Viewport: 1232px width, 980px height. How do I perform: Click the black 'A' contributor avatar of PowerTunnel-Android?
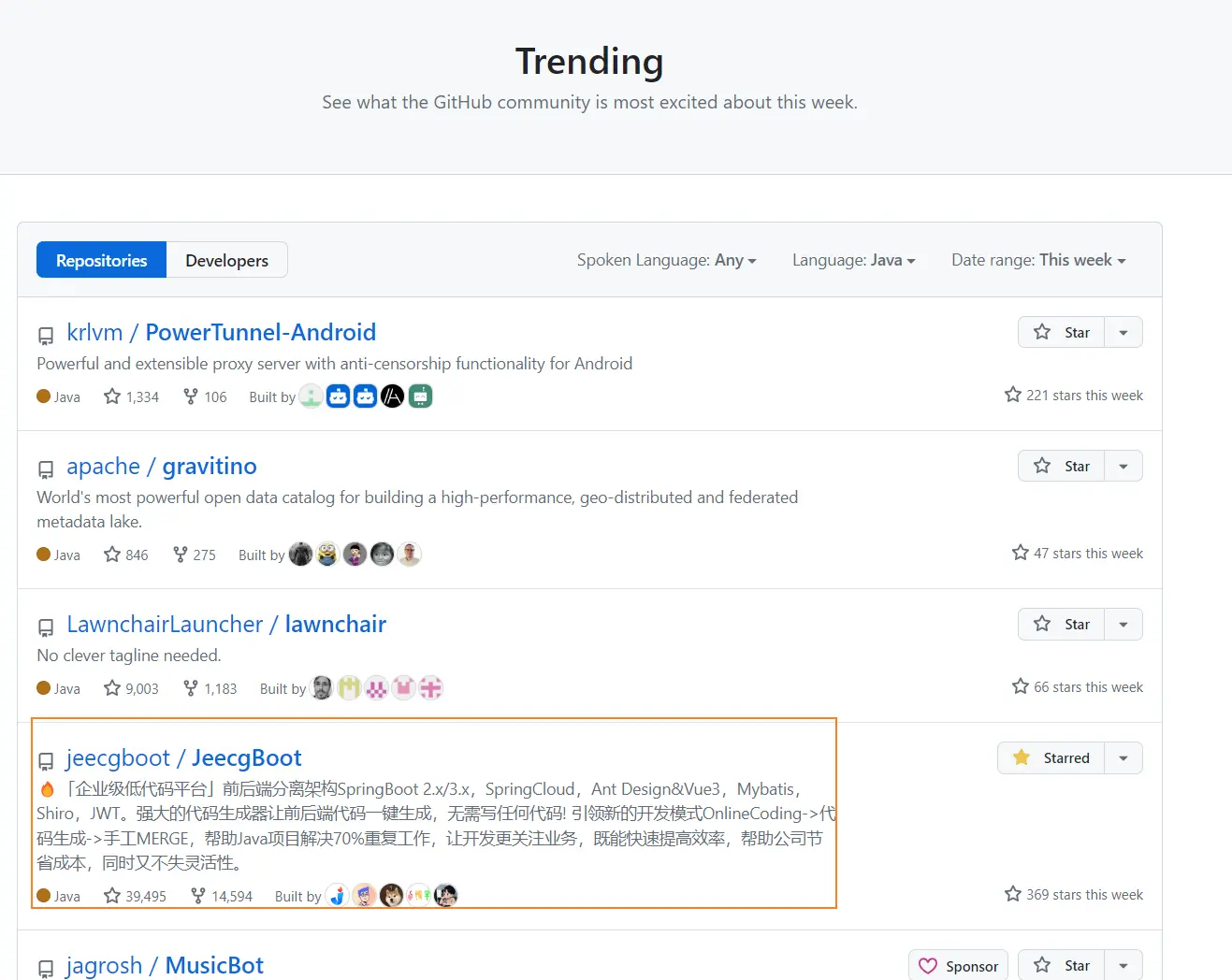point(393,396)
